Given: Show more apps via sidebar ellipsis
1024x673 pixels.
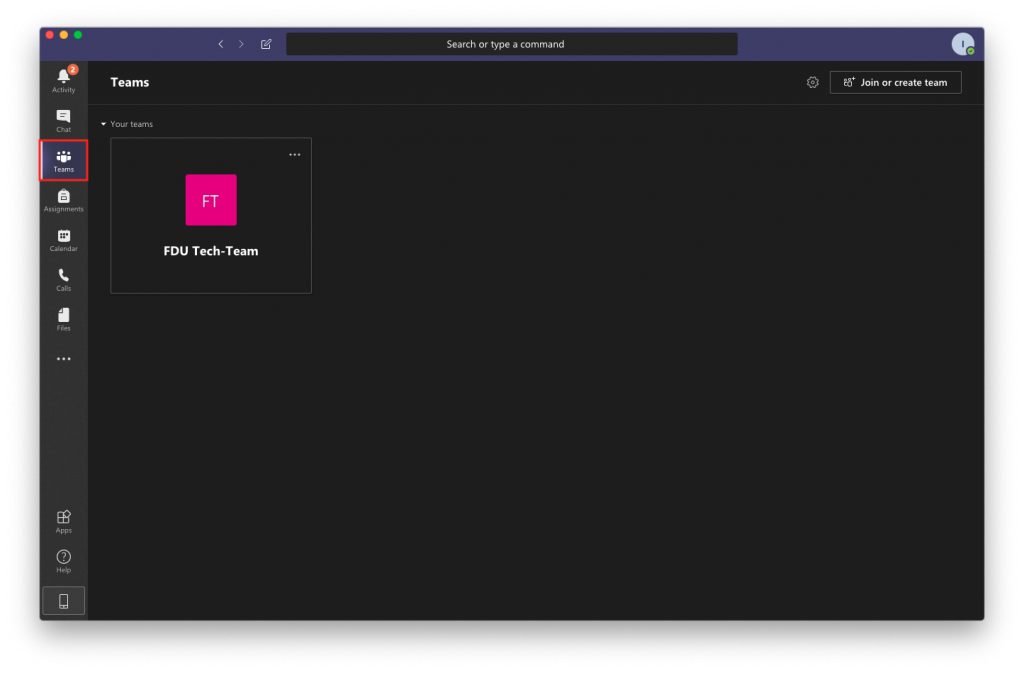Looking at the screenshot, I should 63,359.
